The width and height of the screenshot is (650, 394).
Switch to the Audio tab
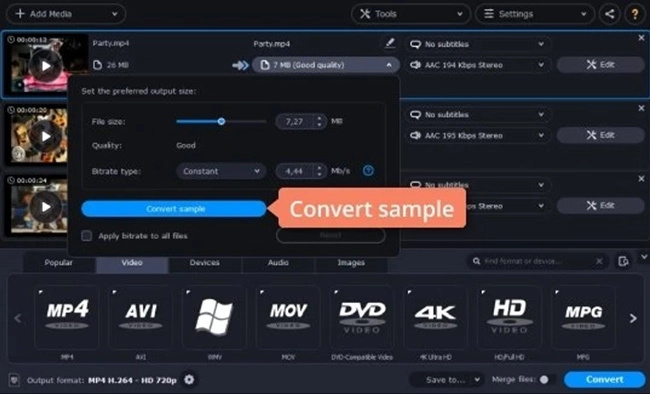pyautogui.click(x=278, y=263)
